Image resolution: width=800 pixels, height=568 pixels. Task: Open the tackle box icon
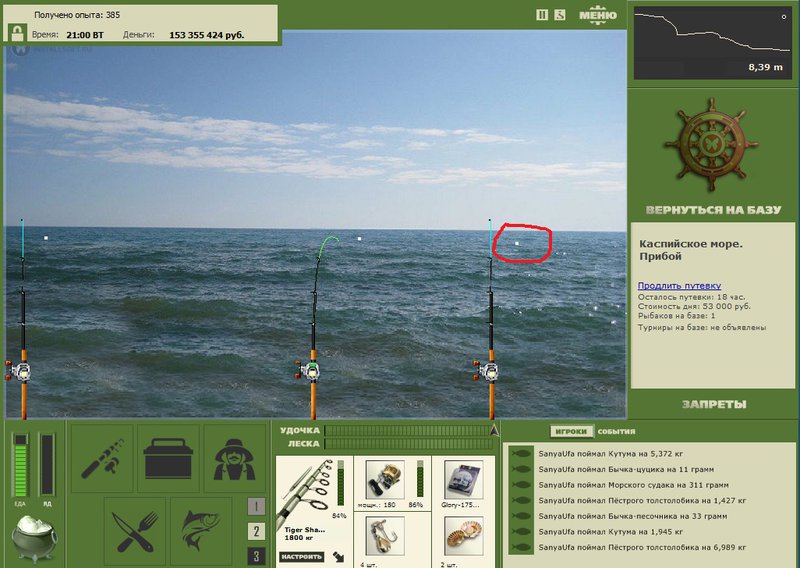point(168,458)
